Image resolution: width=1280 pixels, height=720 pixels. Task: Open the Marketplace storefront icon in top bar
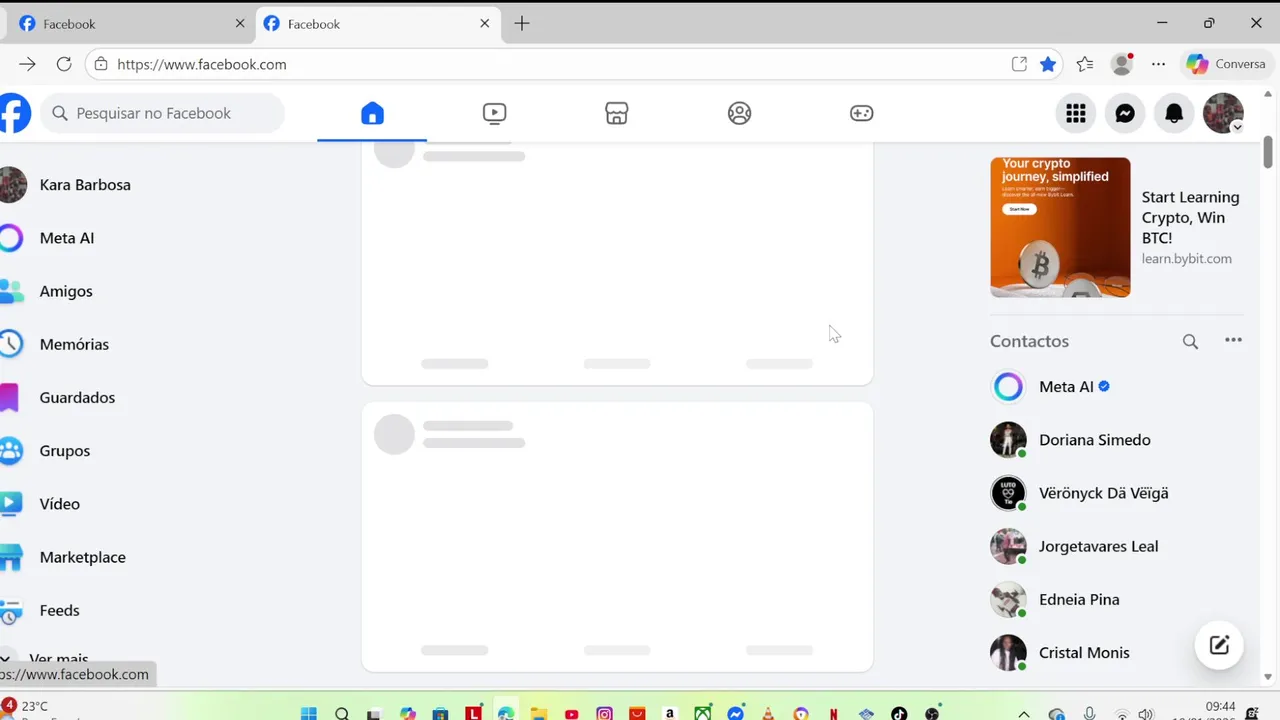[617, 113]
